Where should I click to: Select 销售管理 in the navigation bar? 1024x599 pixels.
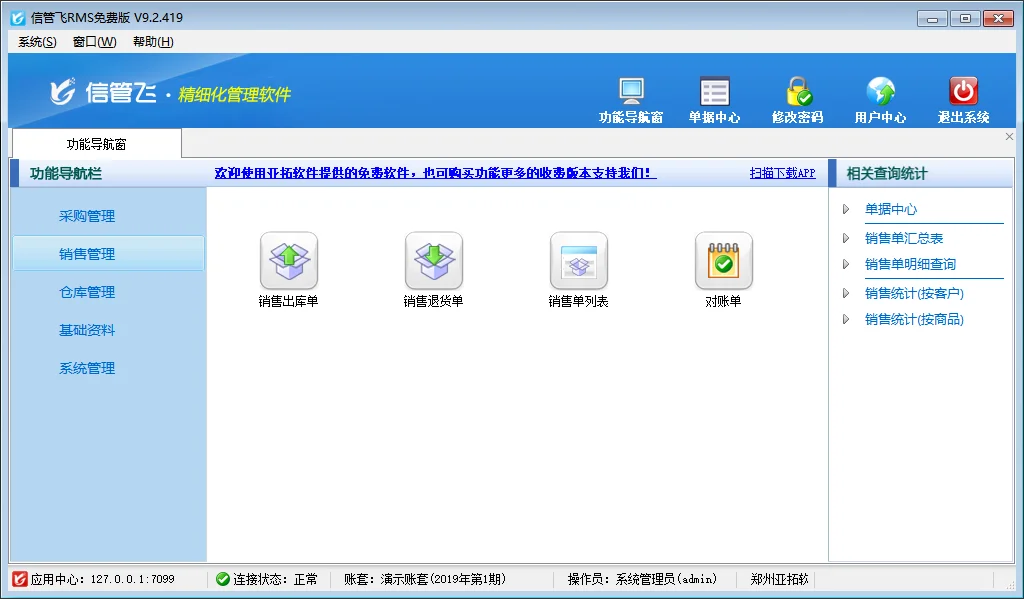pyautogui.click(x=108, y=253)
